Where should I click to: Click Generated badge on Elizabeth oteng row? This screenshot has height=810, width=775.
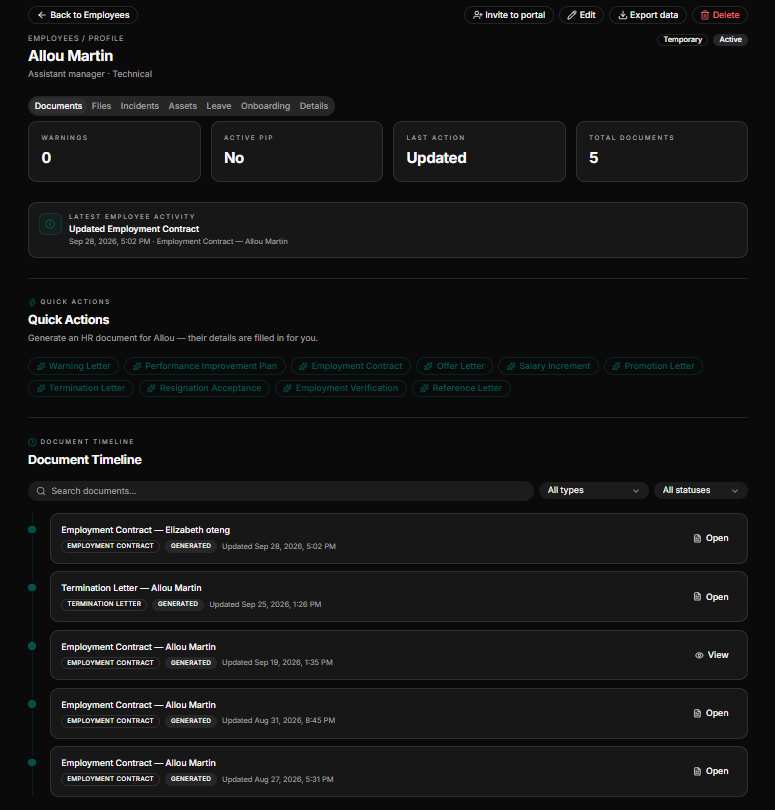pos(191,546)
